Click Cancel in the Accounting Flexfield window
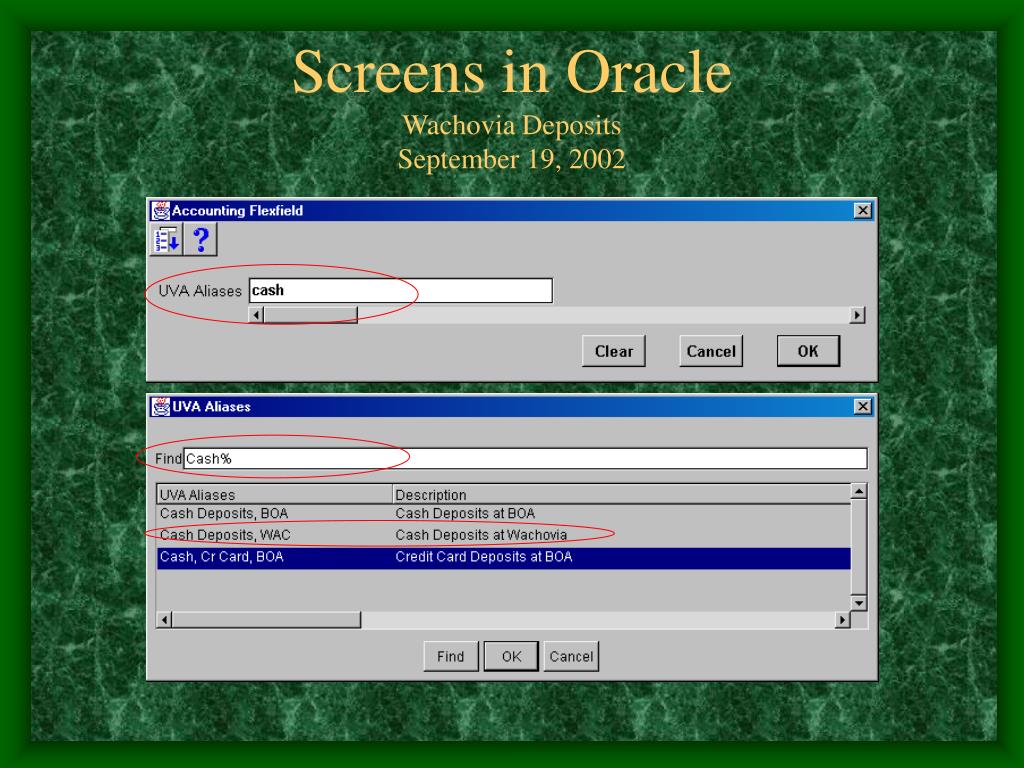 (x=711, y=351)
